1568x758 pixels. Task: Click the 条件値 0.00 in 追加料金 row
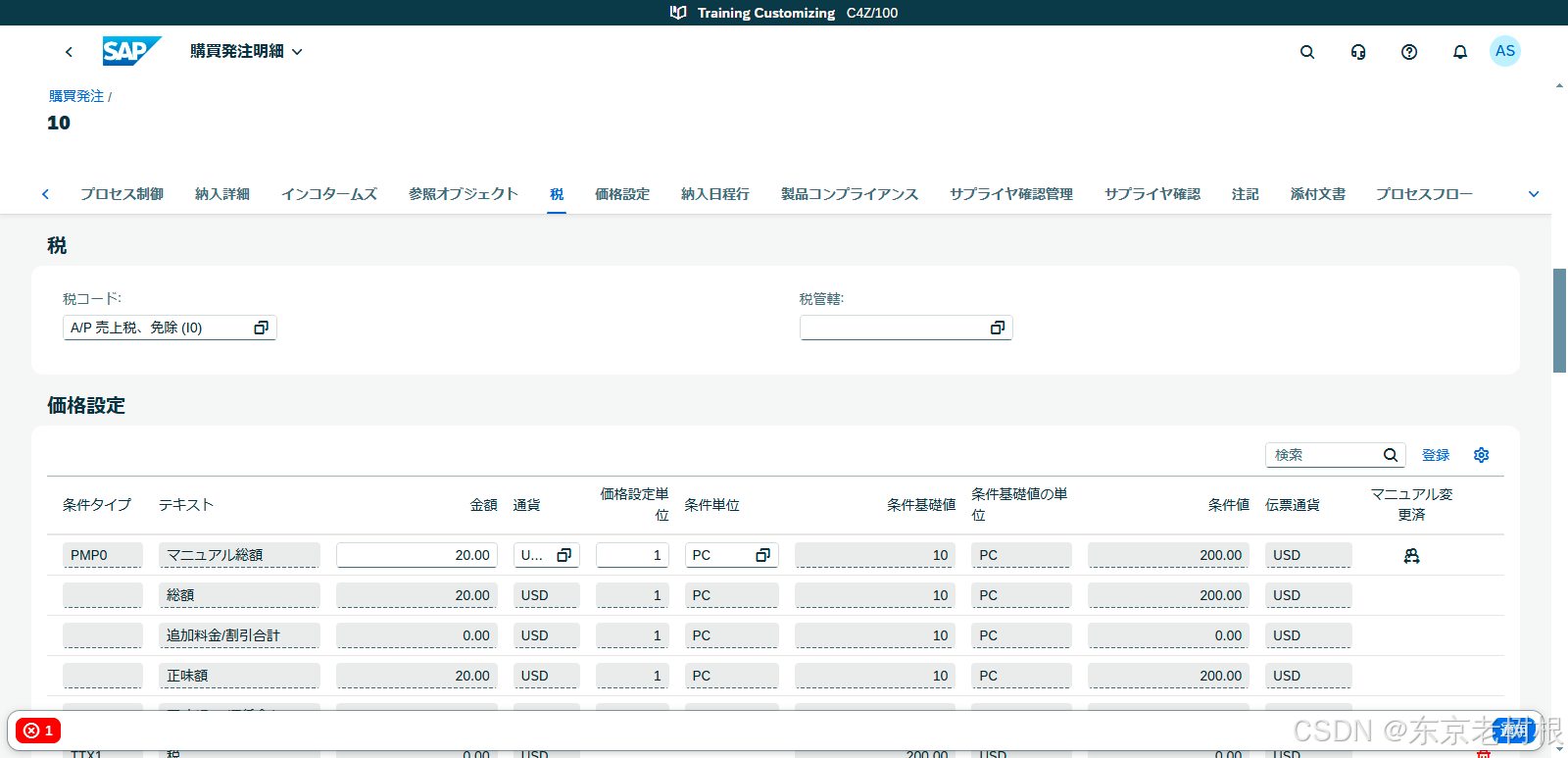1168,635
